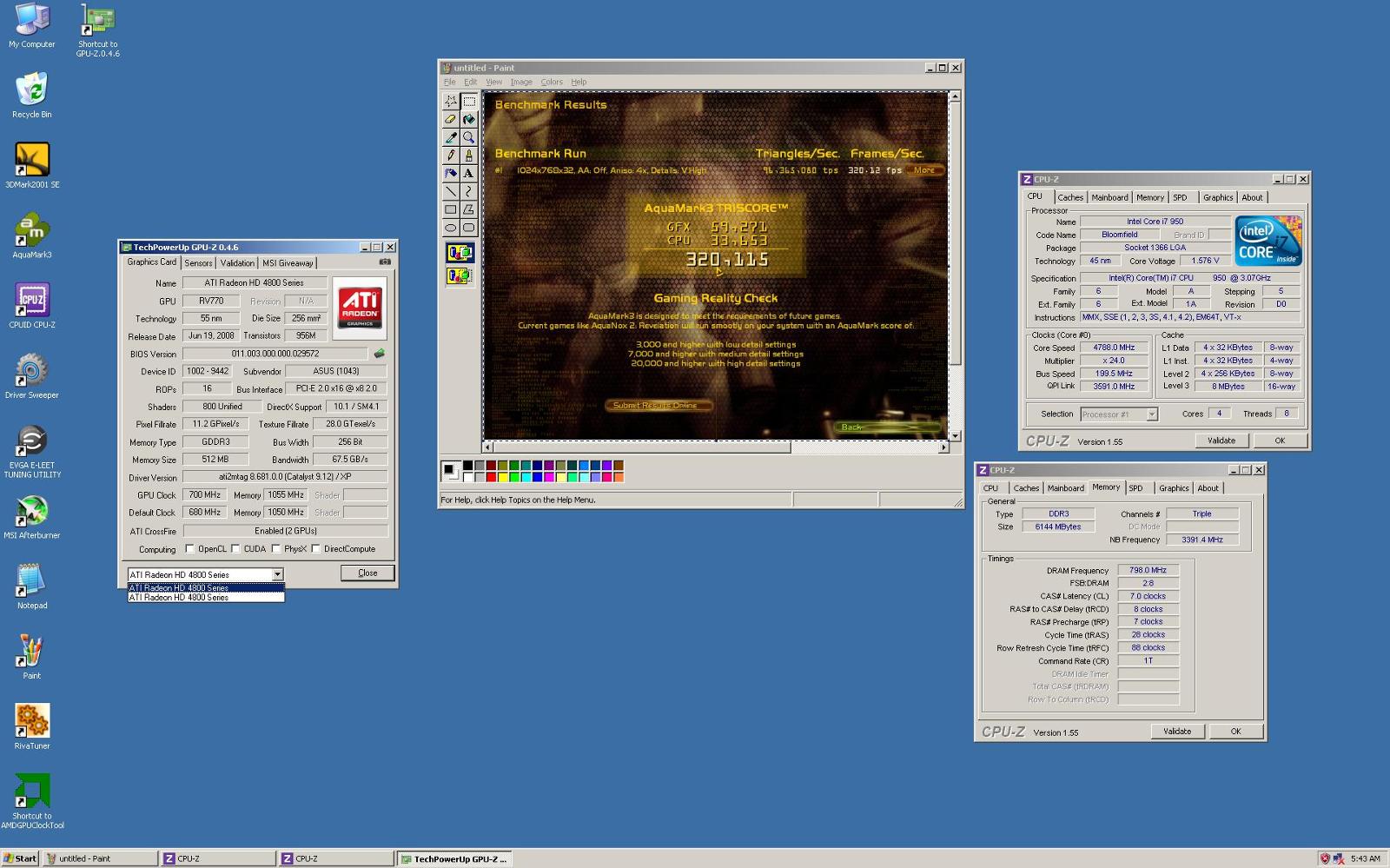Select the Brush tool in Paint
Viewport: 1390px width, 868px height.
pyautogui.click(x=468, y=155)
